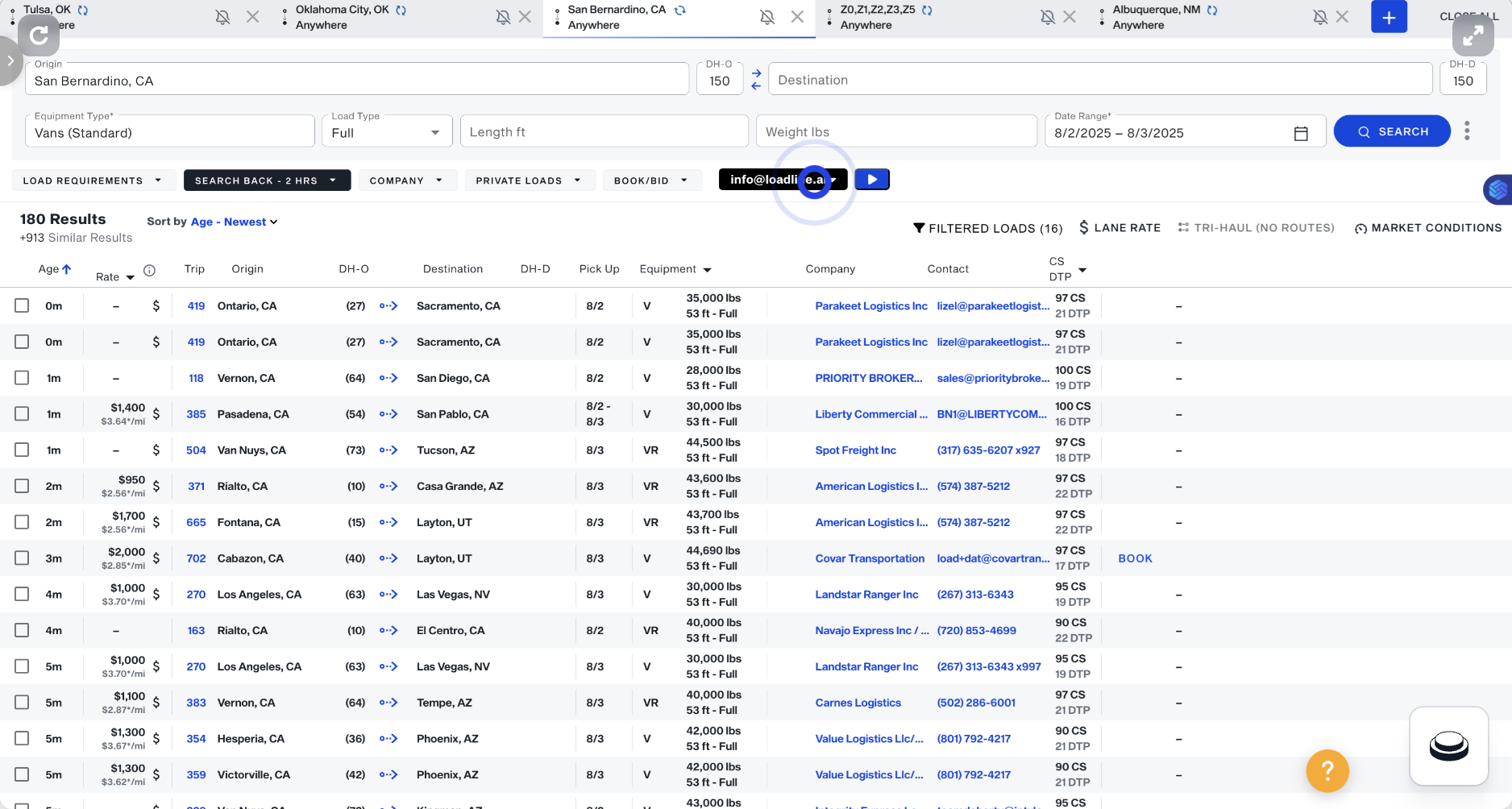Click the SEARCH button
This screenshot has height=809, width=1512.
(1392, 131)
